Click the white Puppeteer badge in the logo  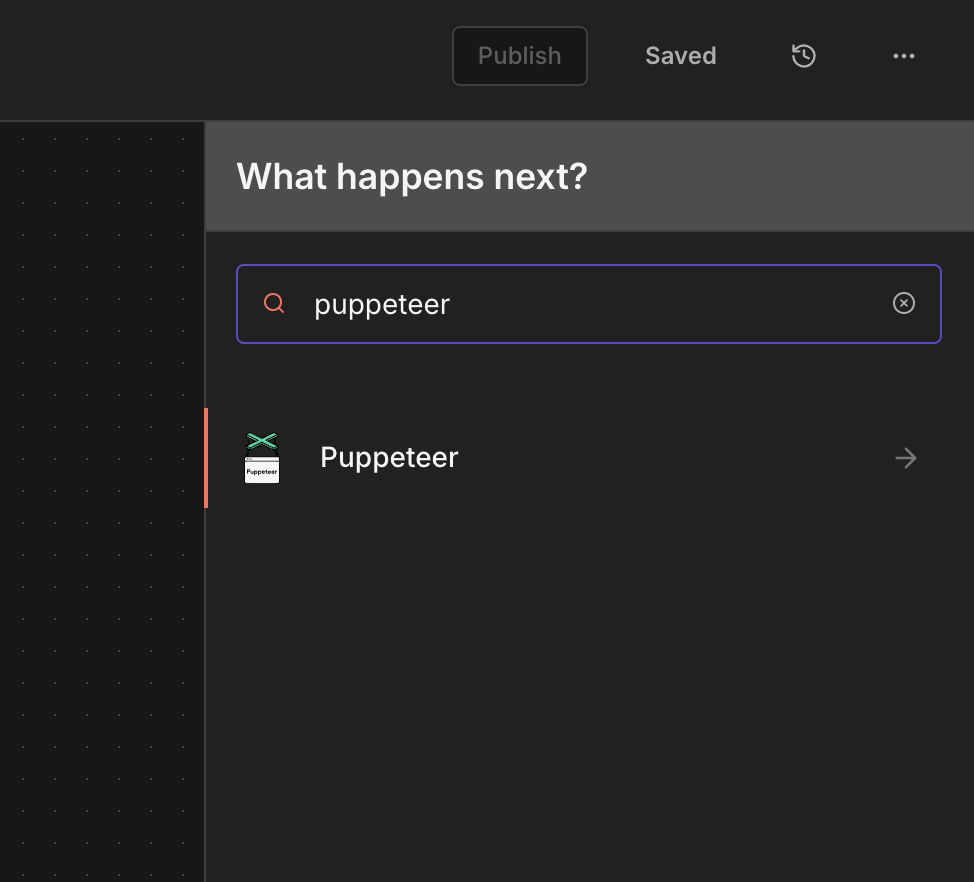tap(262, 470)
